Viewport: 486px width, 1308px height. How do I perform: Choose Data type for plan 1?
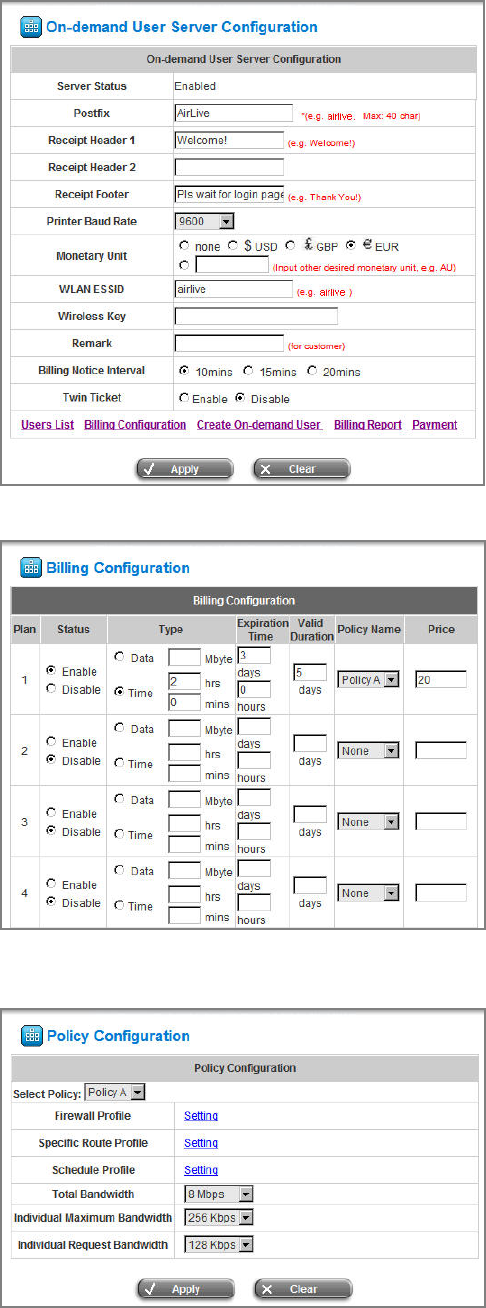[121, 657]
